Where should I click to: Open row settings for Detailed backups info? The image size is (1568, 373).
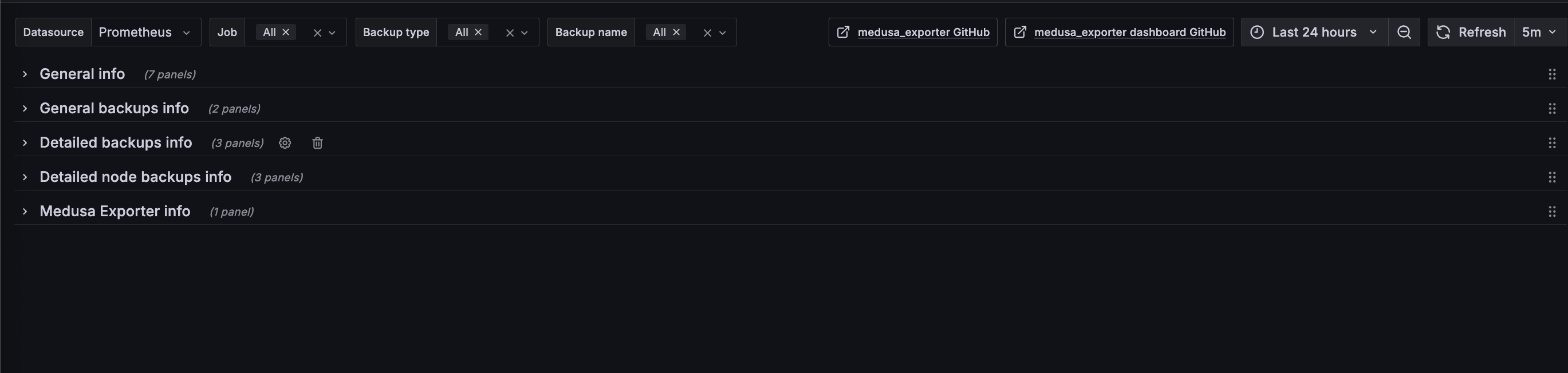(285, 142)
